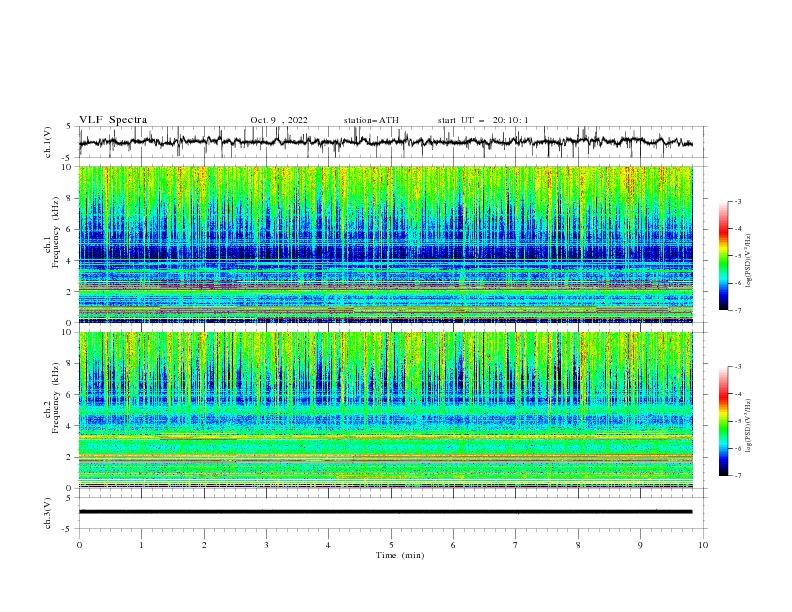Click time axis tick label "5"

[x=391, y=545]
